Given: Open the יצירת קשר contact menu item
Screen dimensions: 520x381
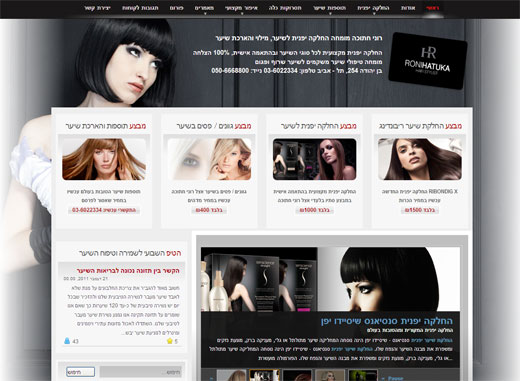Looking at the screenshot, I should [x=97, y=8].
